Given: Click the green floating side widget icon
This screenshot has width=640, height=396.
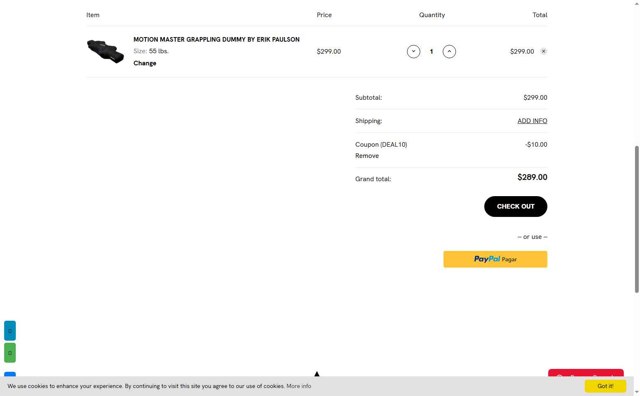Looking at the screenshot, I should pyautogui.click(x=10, y=353).
